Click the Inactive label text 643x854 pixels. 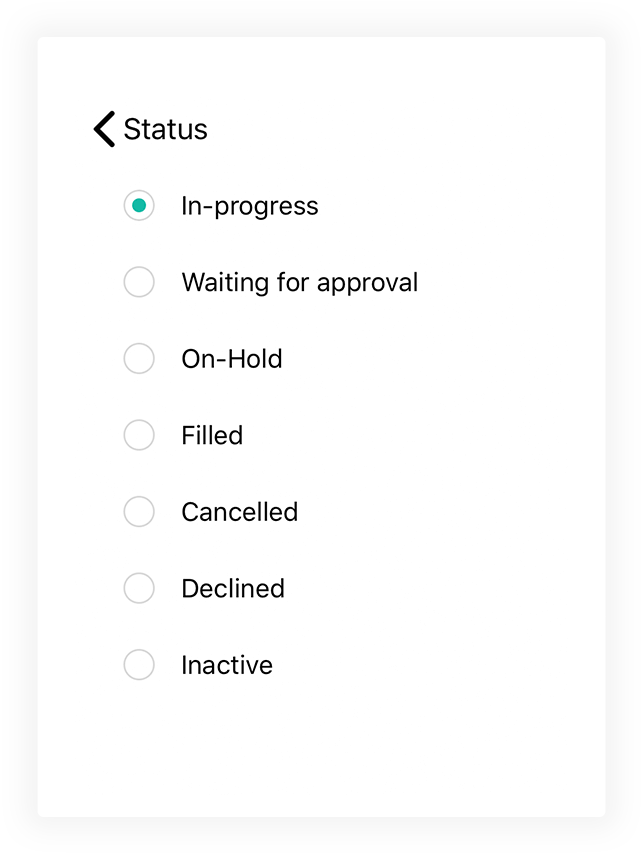tap(226, 665)
